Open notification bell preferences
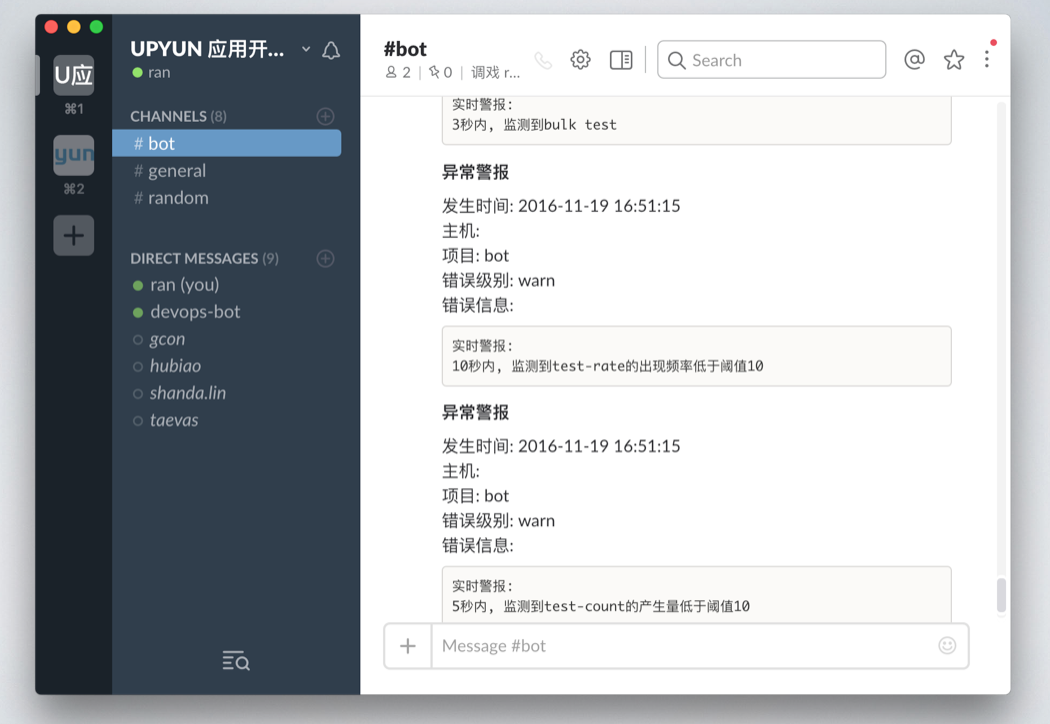 [x=331, y=50]
